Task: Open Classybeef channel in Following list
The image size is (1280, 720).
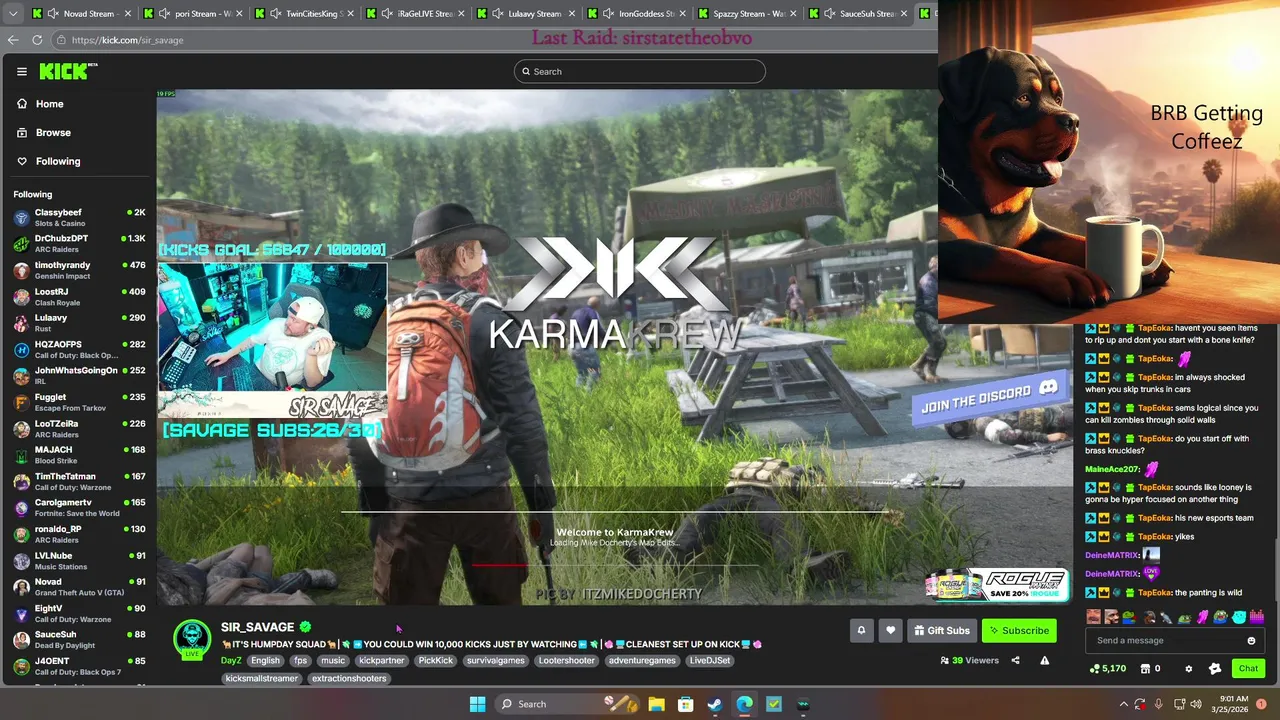Action: (78, 217)
